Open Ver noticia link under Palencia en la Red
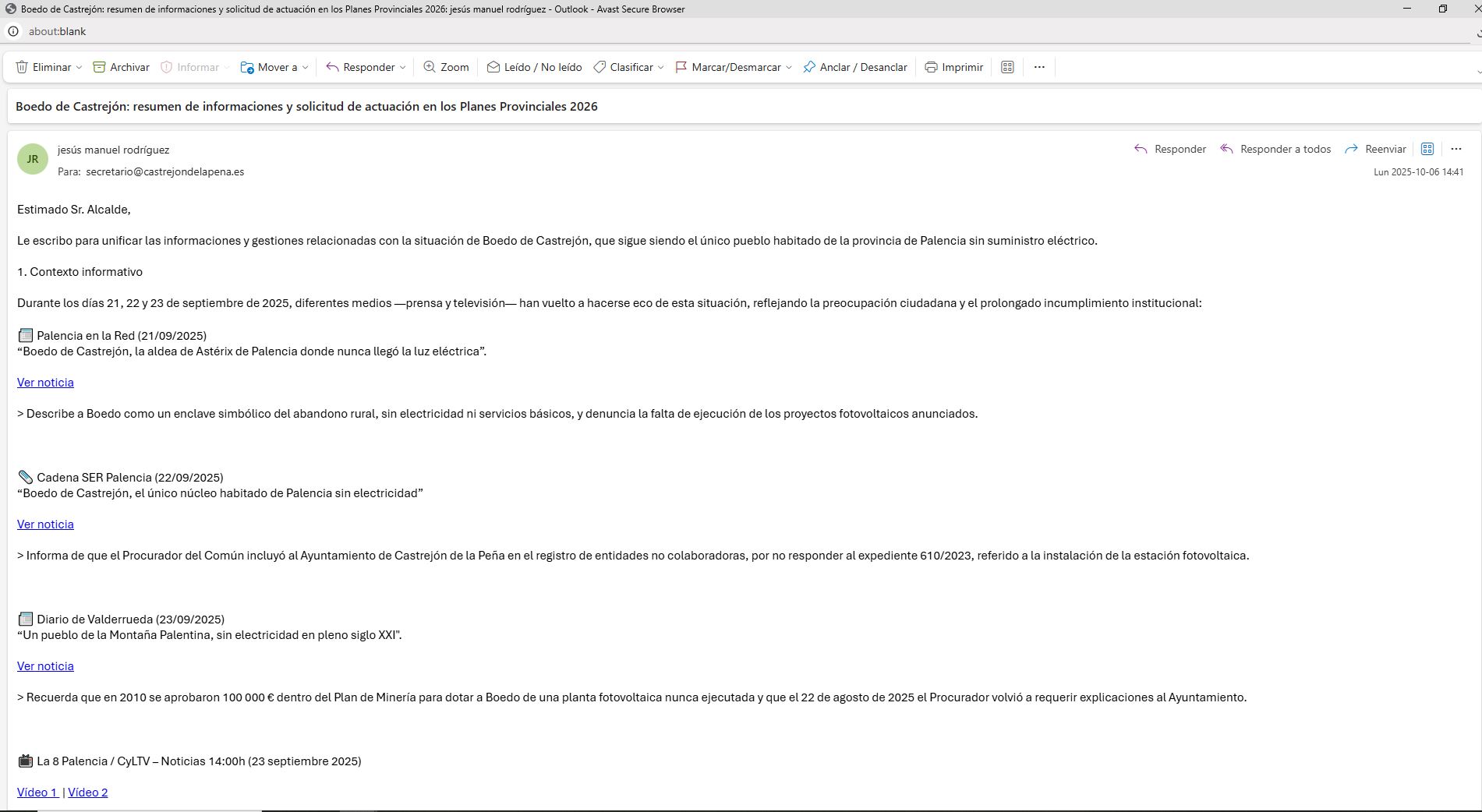 (x=45, y=383)
